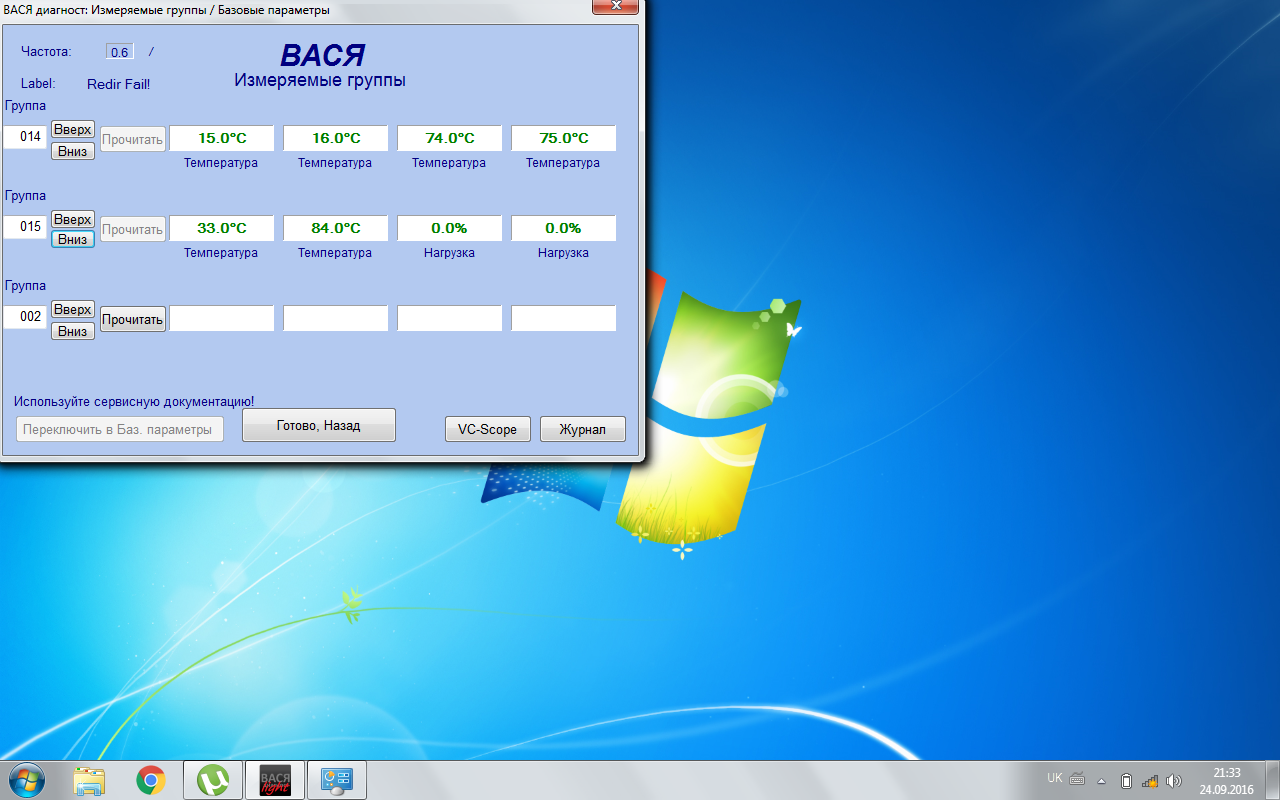
Task: Open uTorrent from the taskbar
Action: click(213, 780)
